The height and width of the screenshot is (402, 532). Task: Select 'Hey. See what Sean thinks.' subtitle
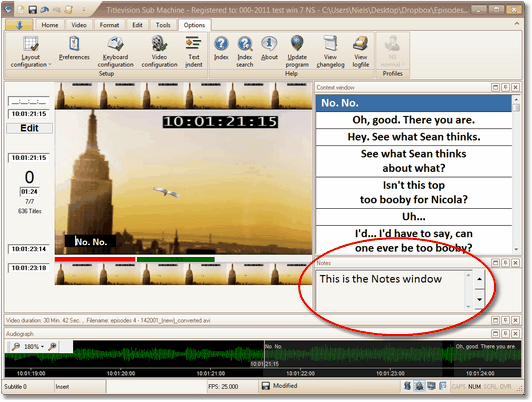click(414, 137)
